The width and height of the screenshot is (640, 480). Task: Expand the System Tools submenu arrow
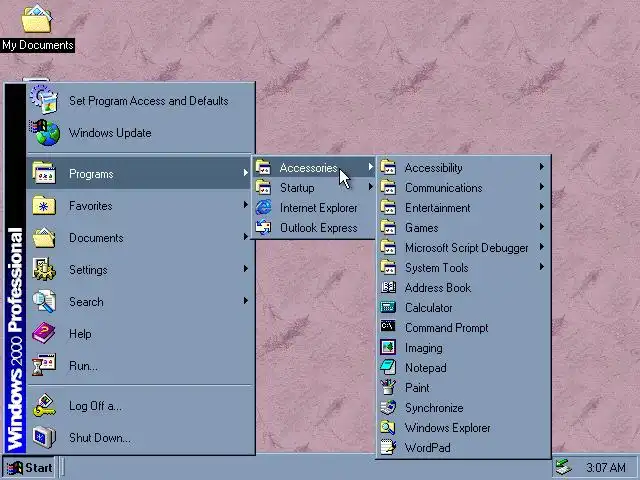(x=542, y=267)
